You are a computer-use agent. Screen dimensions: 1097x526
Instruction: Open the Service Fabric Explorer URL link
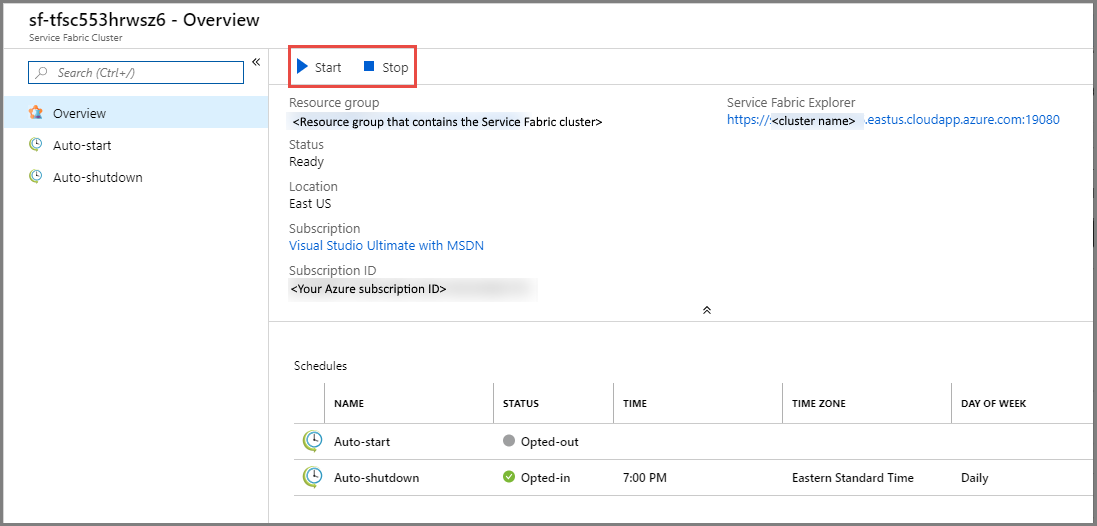[x=893, y=120]
